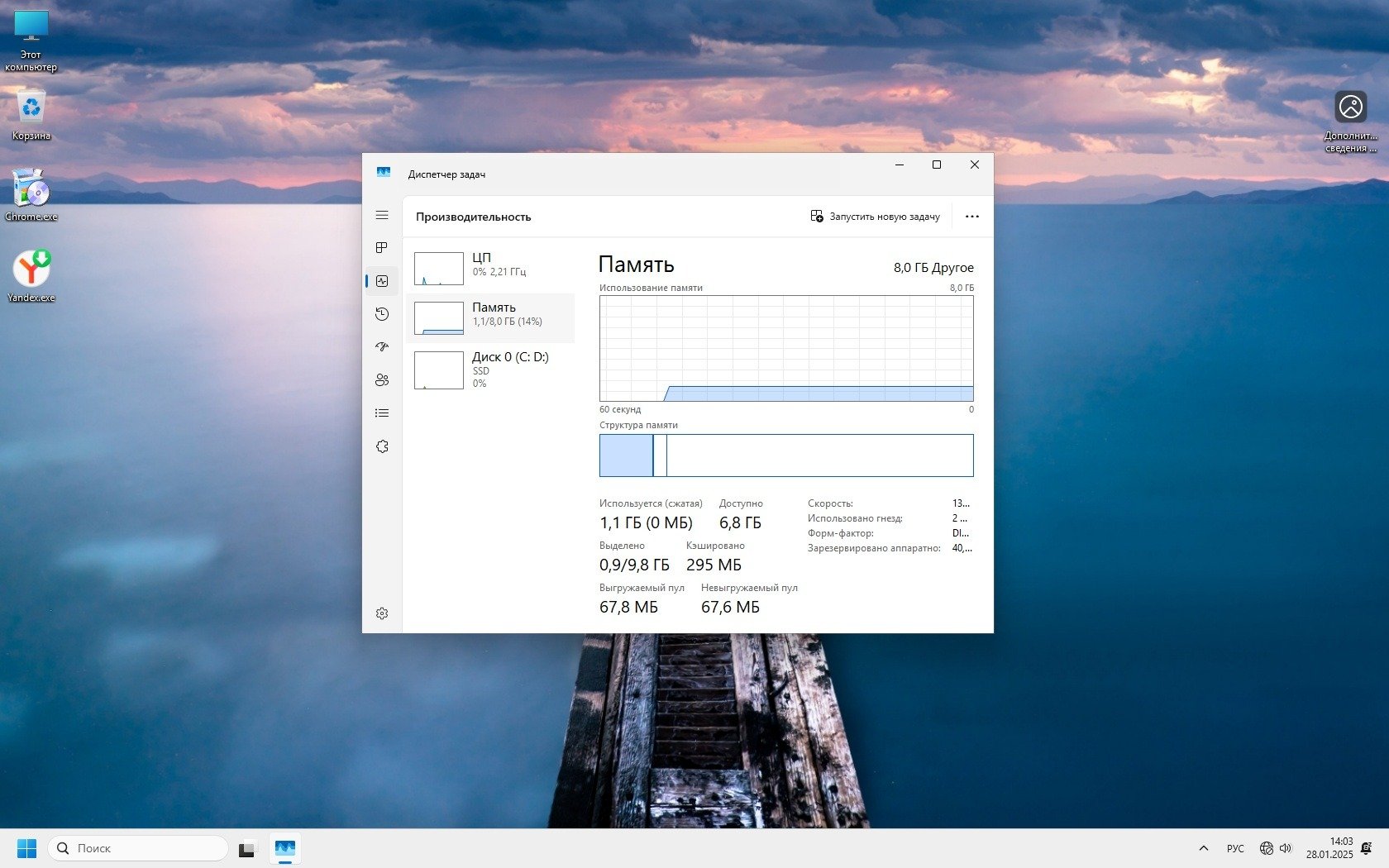Expand the hamburger navigation menu
1389x868 pixels.
point(381,215)
